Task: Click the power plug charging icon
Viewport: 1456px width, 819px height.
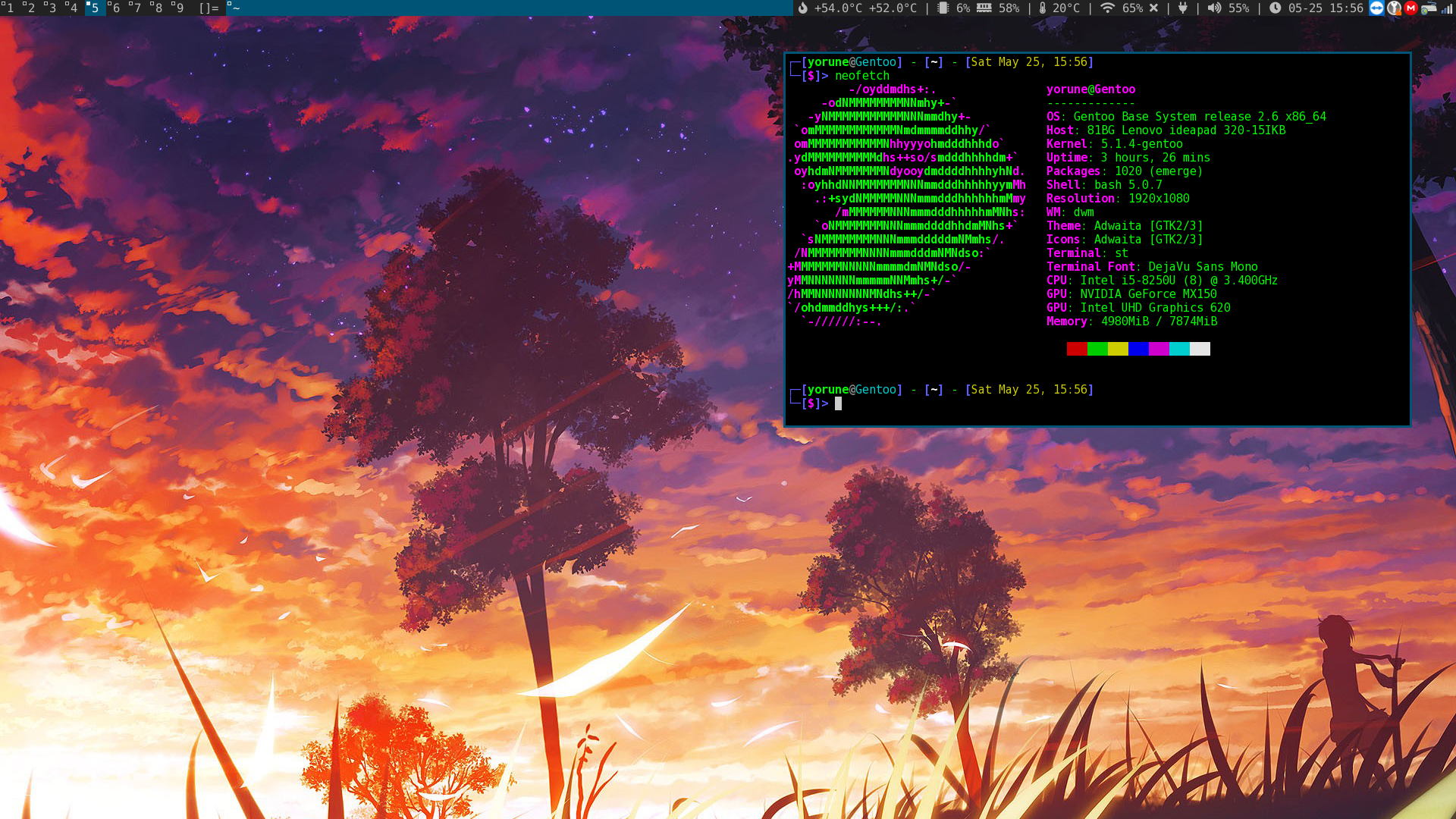Action: (x=1183, y=8)
